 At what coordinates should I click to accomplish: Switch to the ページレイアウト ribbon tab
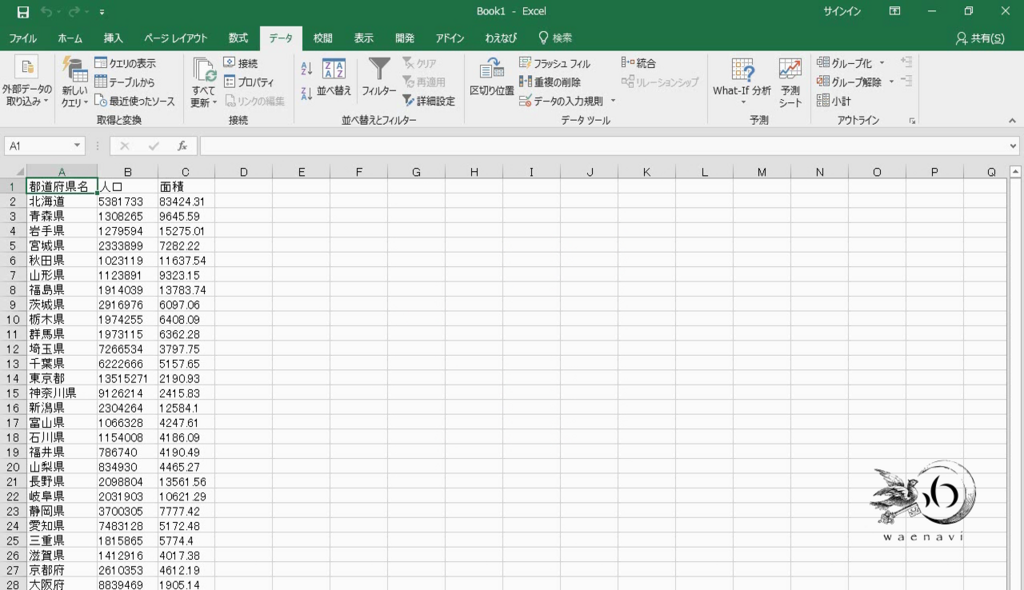[x=175, y=38]
